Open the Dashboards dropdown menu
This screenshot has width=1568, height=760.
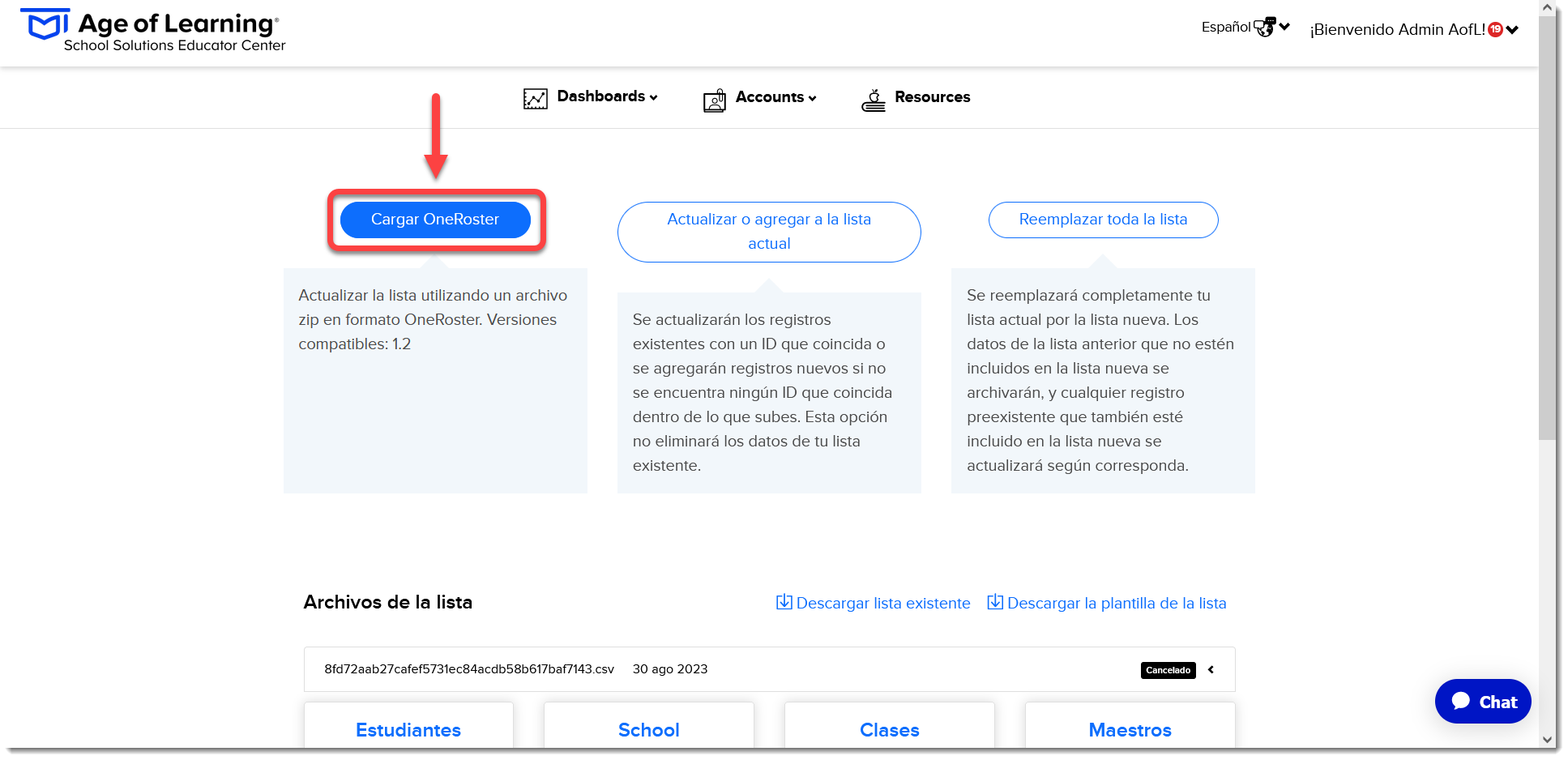[x=607, y=96]
